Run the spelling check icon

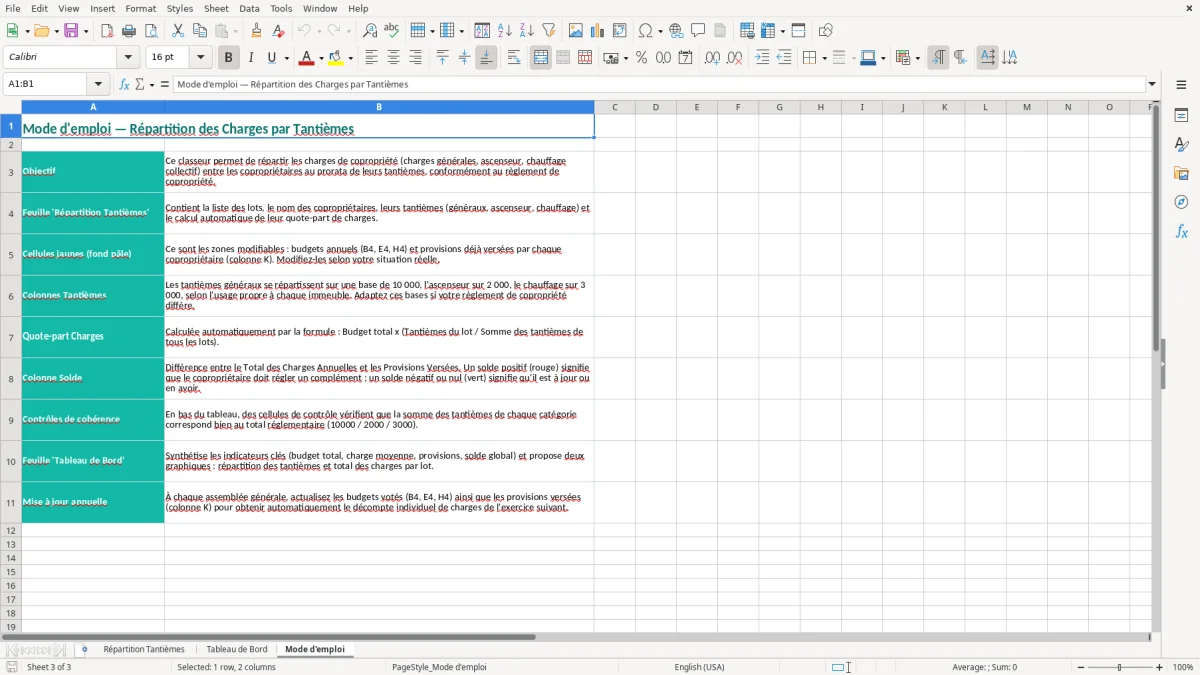[392, 31]
